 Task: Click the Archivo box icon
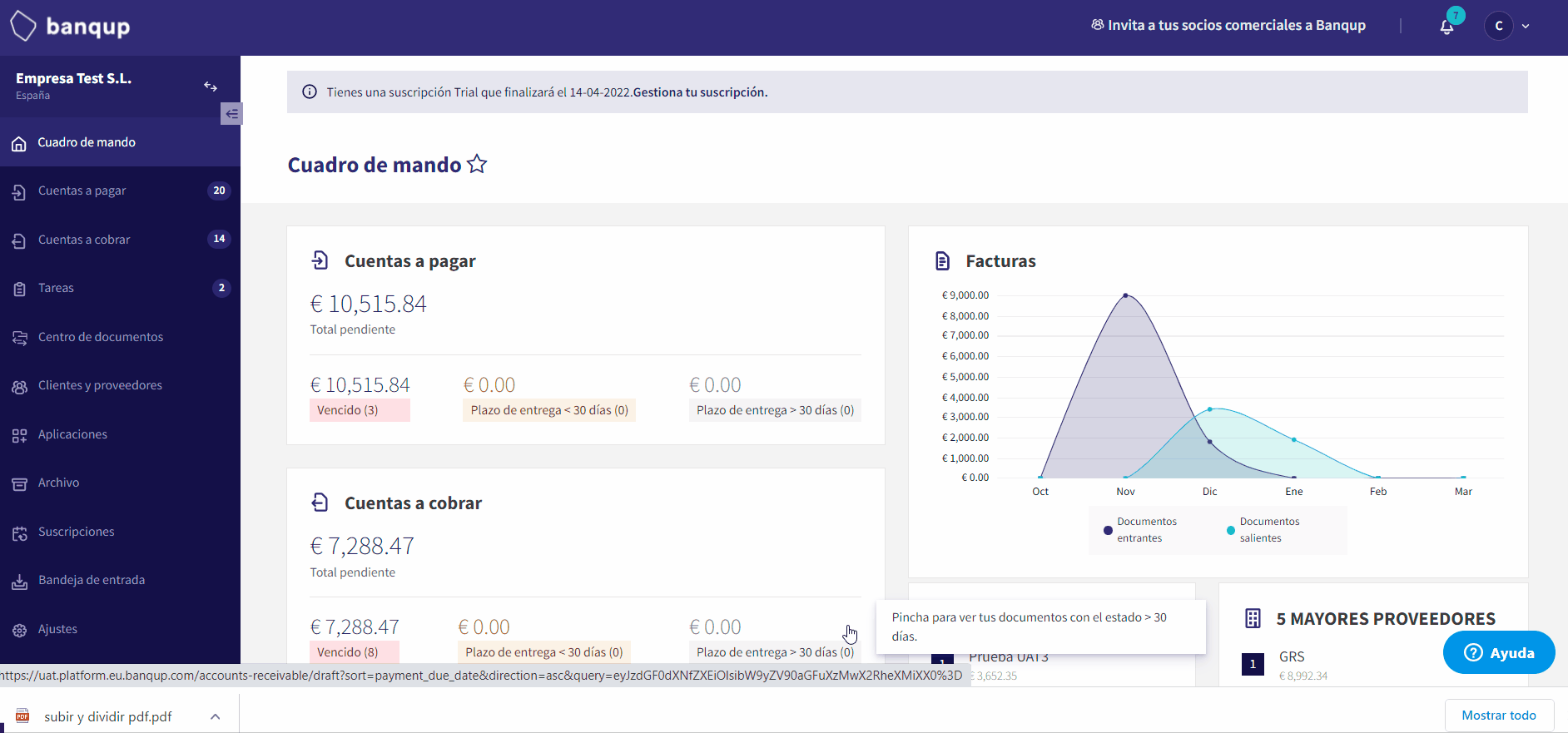(20, 483)
